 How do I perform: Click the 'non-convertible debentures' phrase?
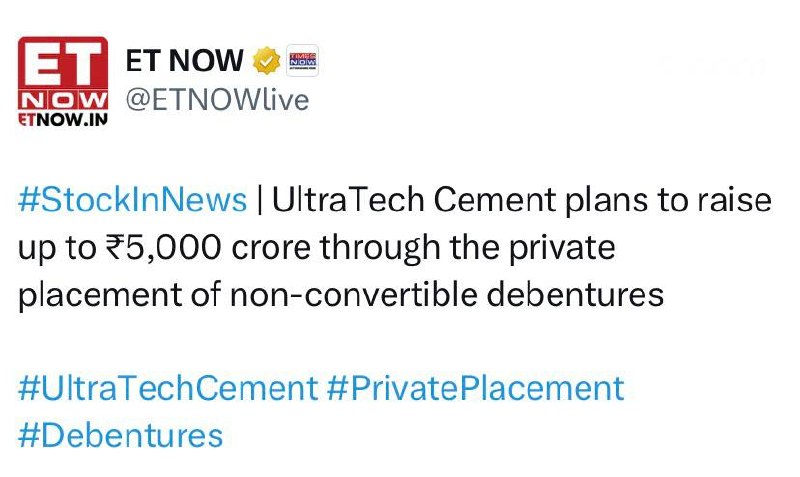click(x=446, y=294)
